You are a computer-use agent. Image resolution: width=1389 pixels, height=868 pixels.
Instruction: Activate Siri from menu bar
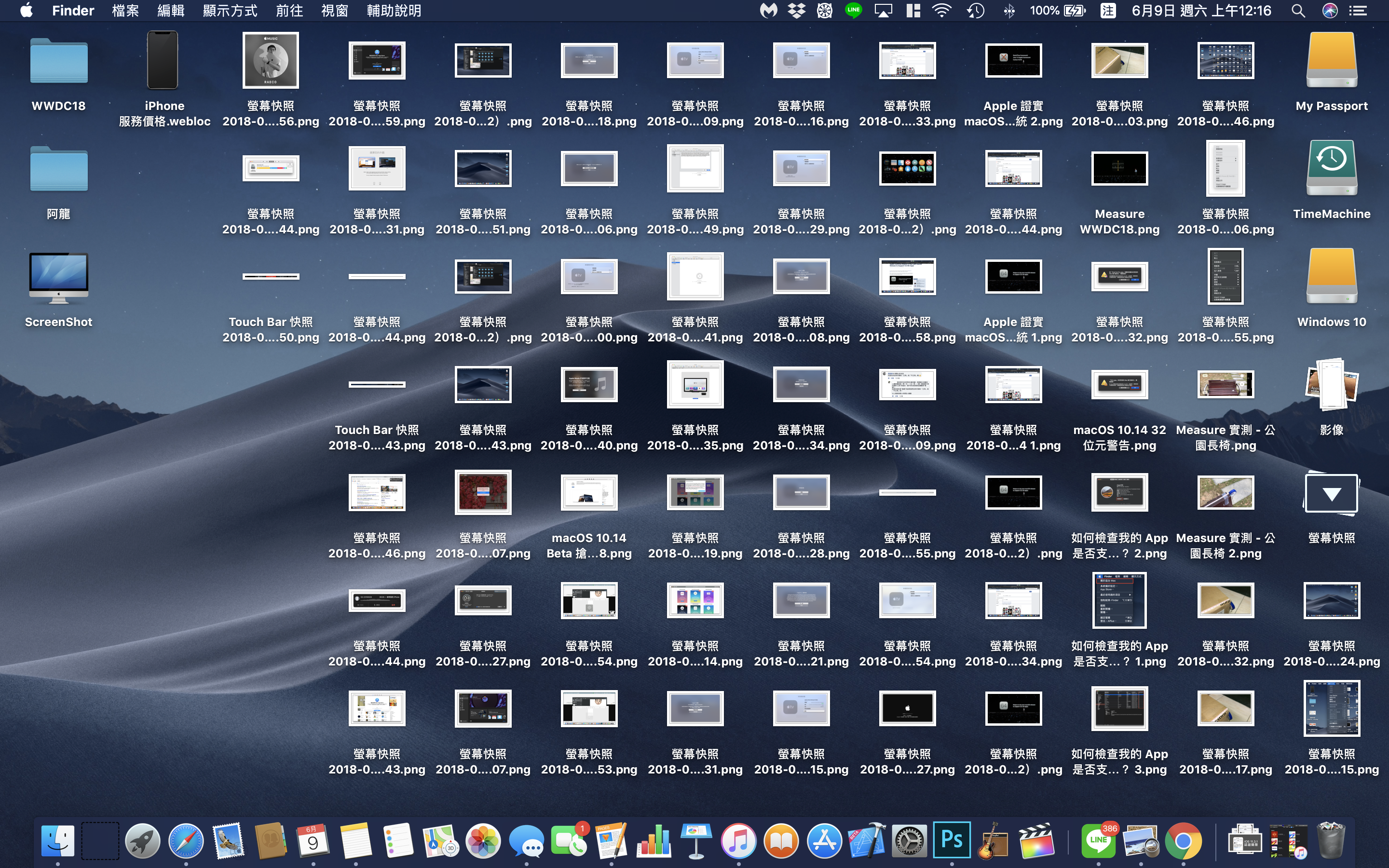tap(1330, 10)
